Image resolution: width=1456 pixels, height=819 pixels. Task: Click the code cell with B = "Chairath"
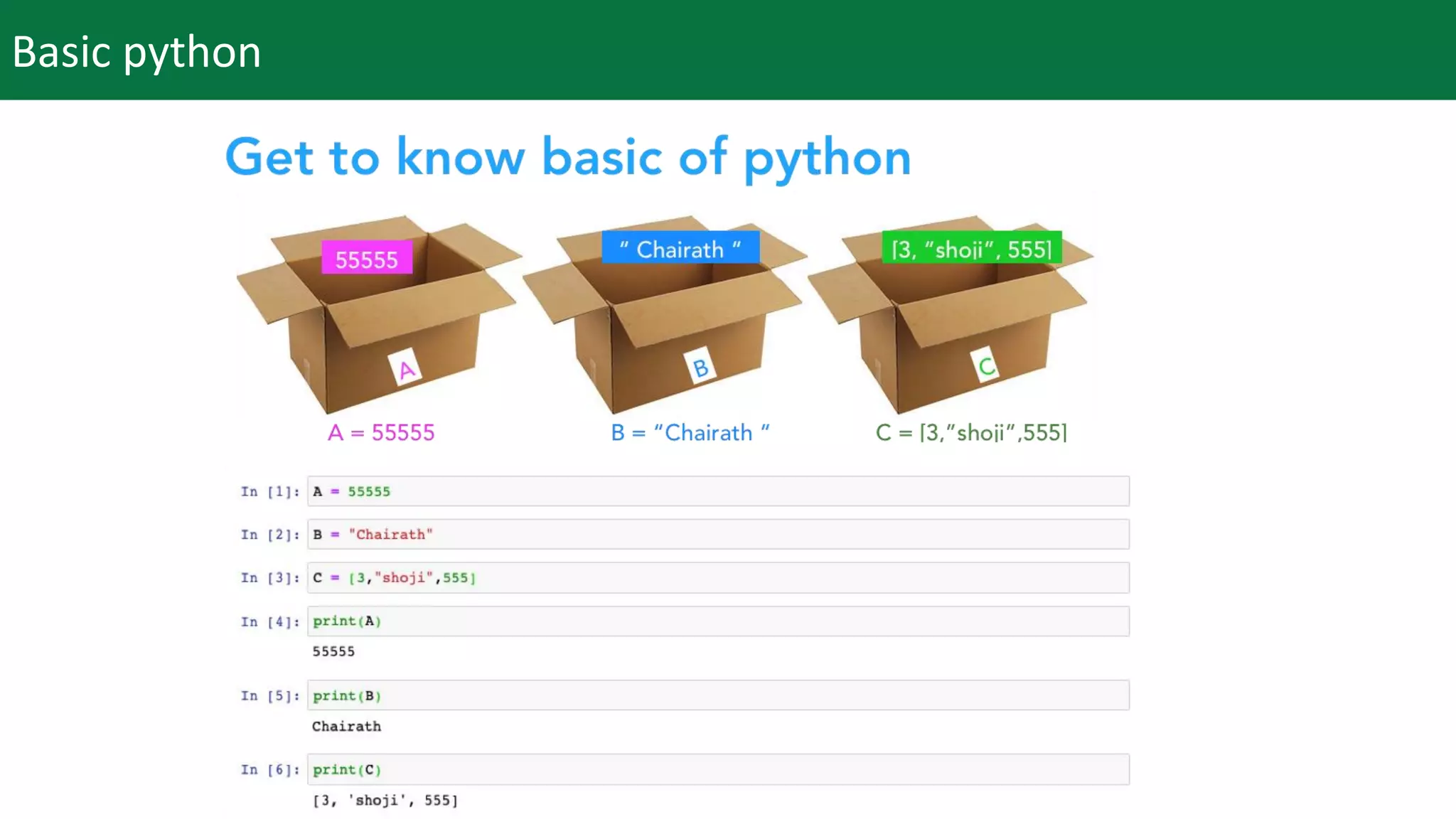[x=718, y=534]
